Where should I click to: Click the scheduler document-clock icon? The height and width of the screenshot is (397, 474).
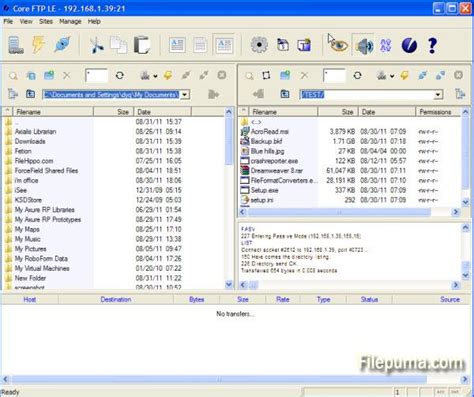[283, 45]
